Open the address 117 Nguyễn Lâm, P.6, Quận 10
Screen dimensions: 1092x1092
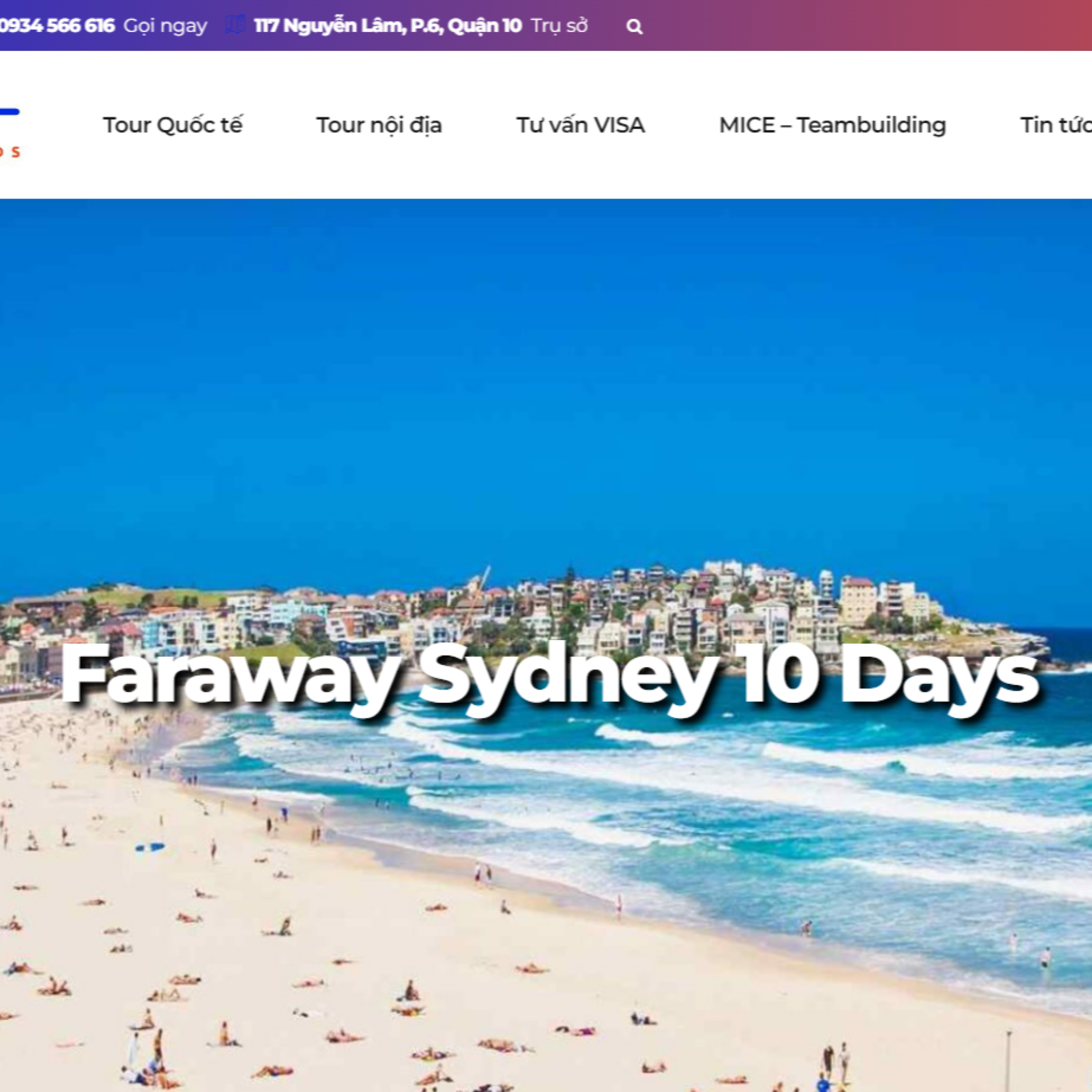[x=388, y=26]
